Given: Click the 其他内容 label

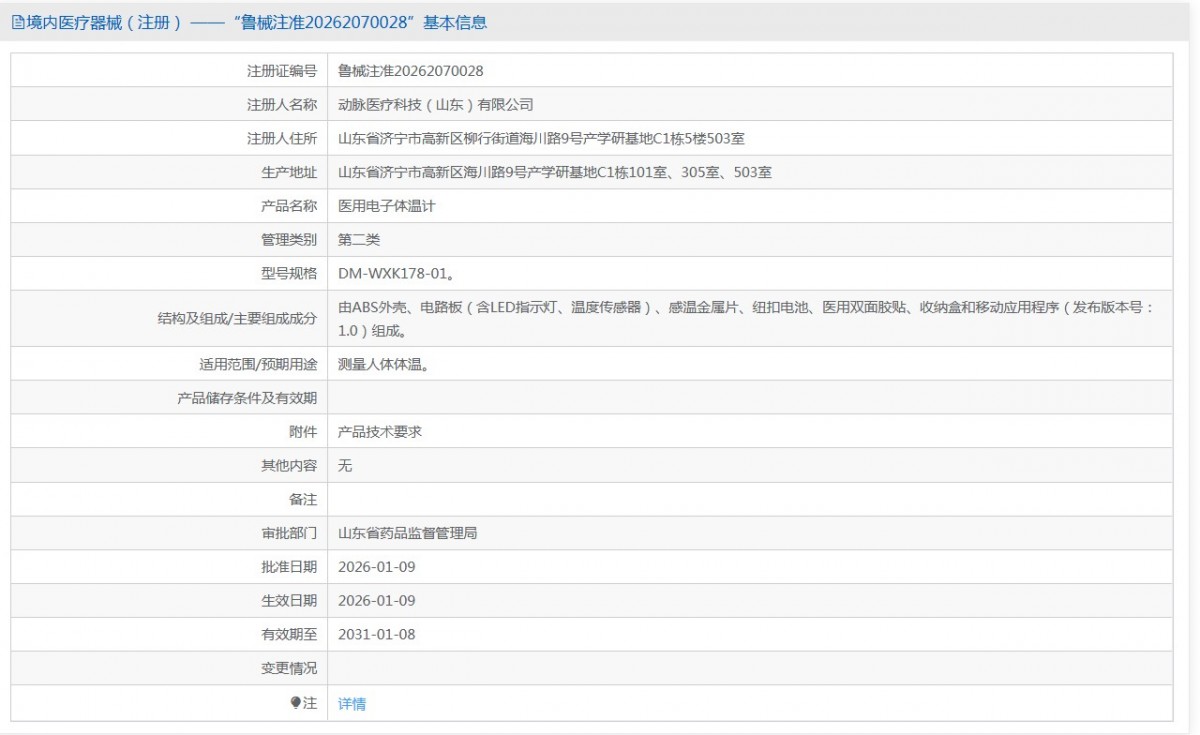Looking at the screenshot, I should (289, 466).
